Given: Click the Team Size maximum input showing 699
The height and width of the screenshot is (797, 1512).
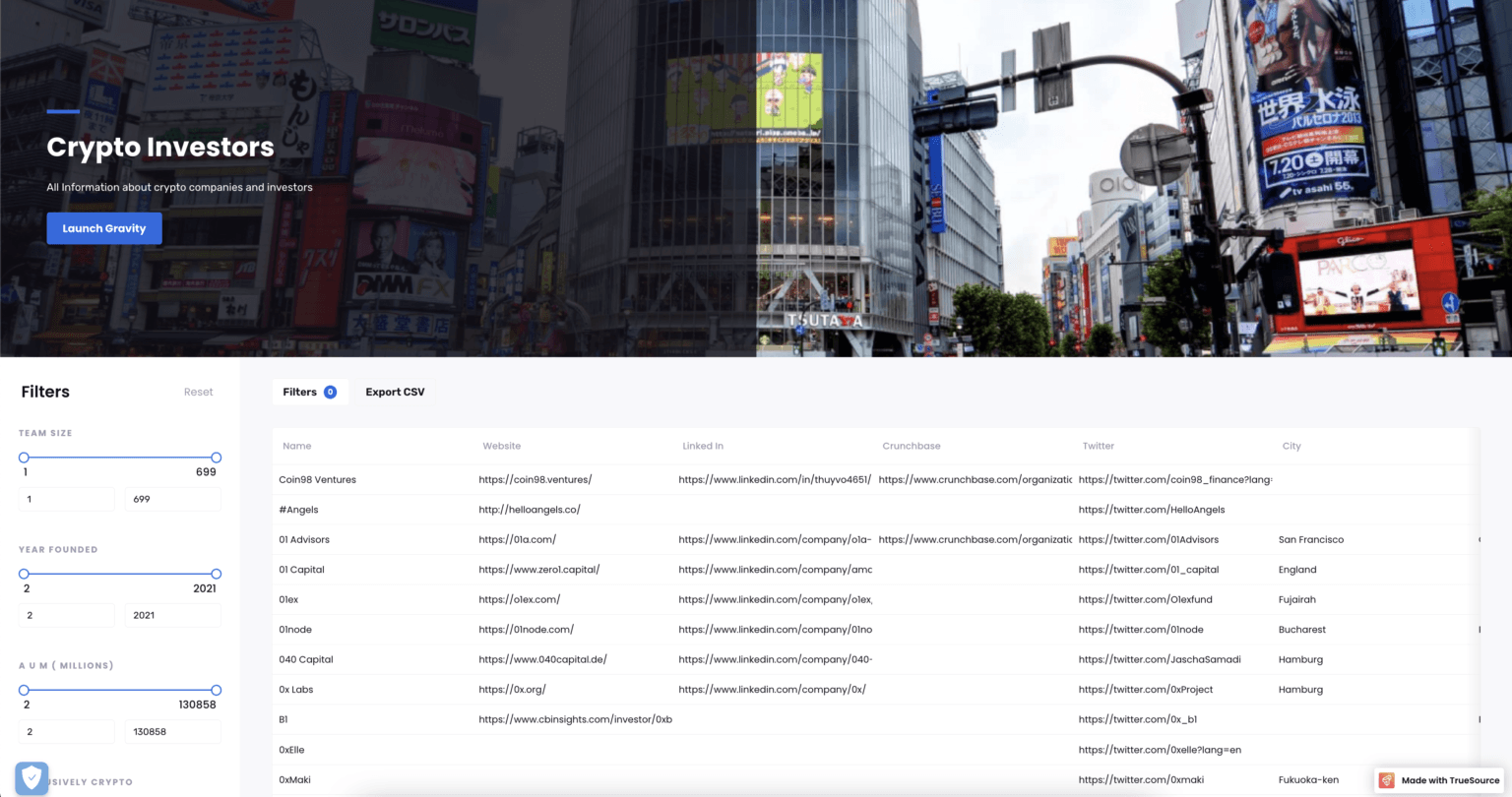Looking at the screenshot, I should tap(173, 499).
